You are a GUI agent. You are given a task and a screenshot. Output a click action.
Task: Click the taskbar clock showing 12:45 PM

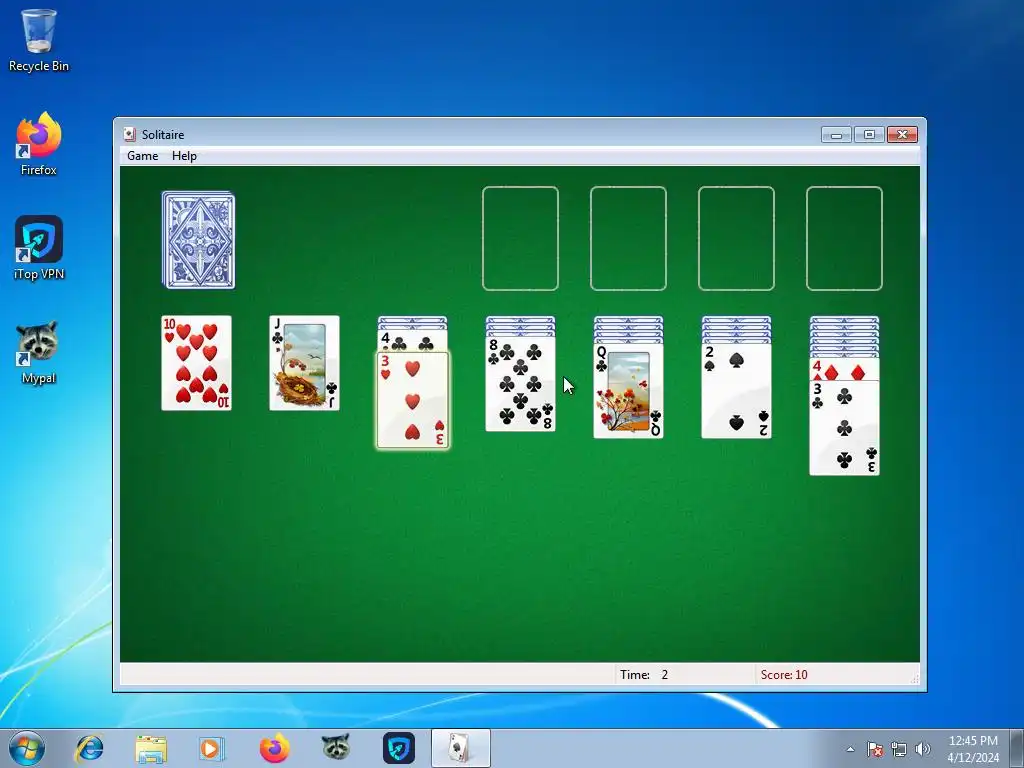point(973,749)
